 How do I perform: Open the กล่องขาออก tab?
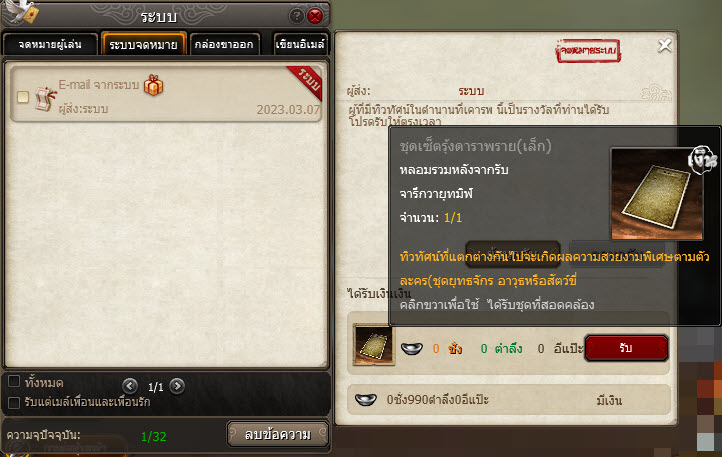[224, 44]
